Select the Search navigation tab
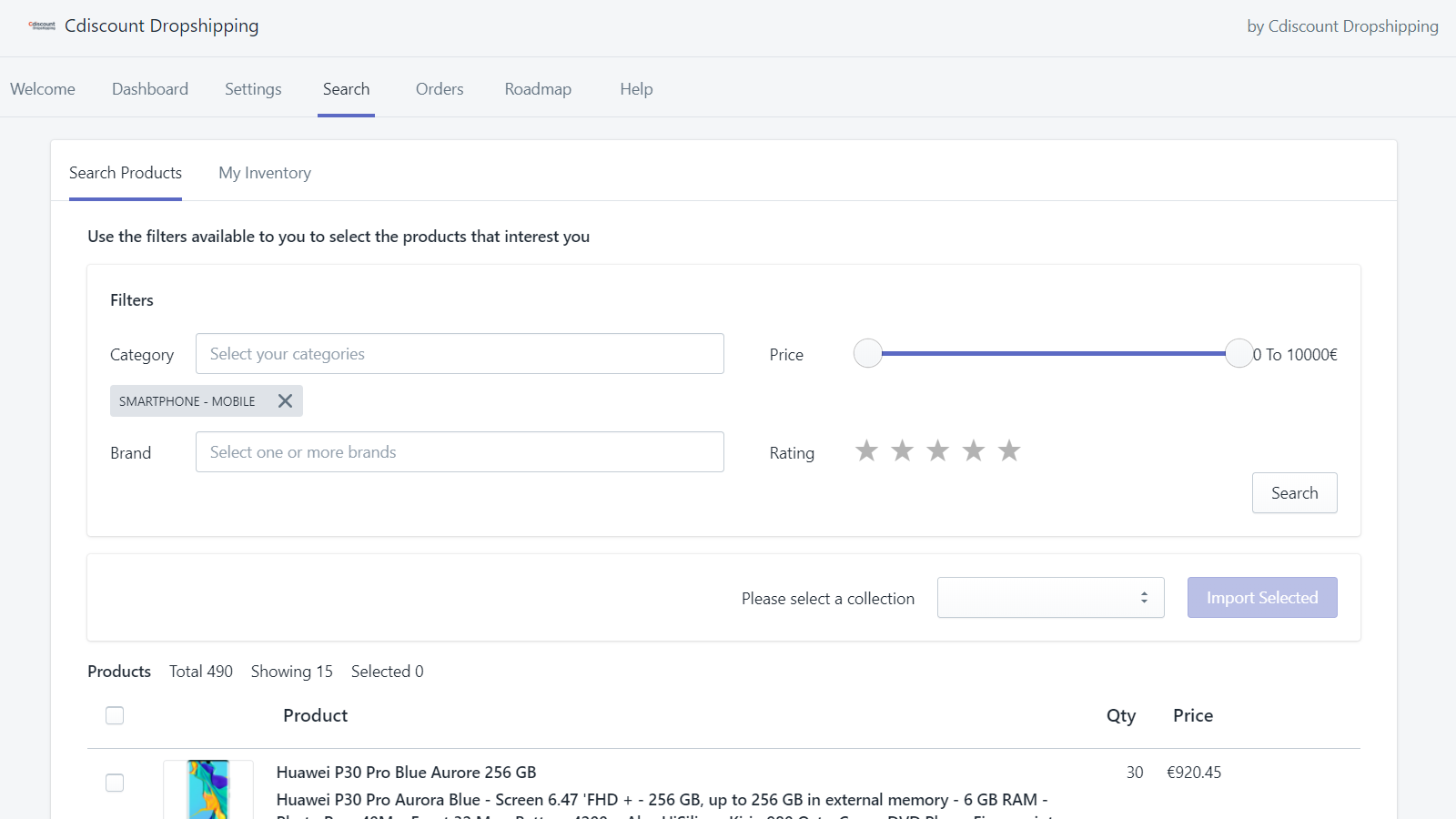 pyautogui.click(x=347, y=89)
